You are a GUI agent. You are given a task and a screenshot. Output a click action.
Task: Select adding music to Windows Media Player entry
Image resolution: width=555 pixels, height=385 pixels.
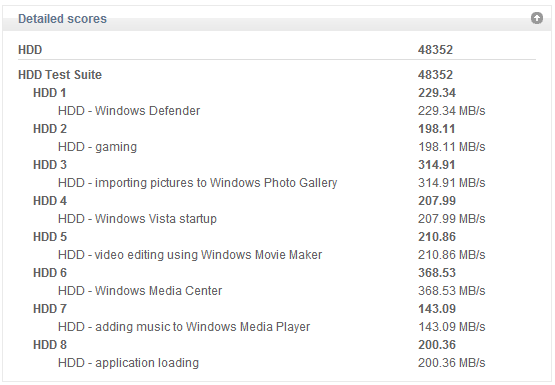click(x=184, y=327)
